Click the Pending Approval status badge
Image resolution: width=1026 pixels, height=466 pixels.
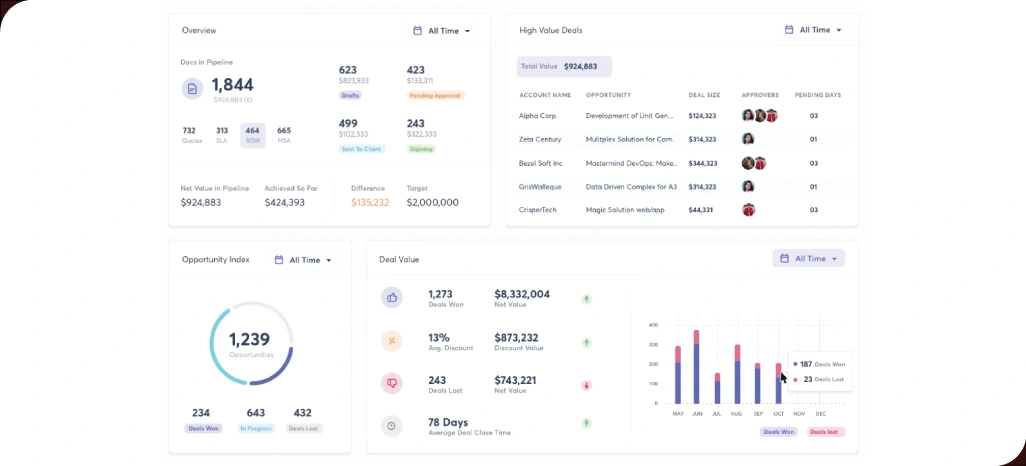[436, 96]
